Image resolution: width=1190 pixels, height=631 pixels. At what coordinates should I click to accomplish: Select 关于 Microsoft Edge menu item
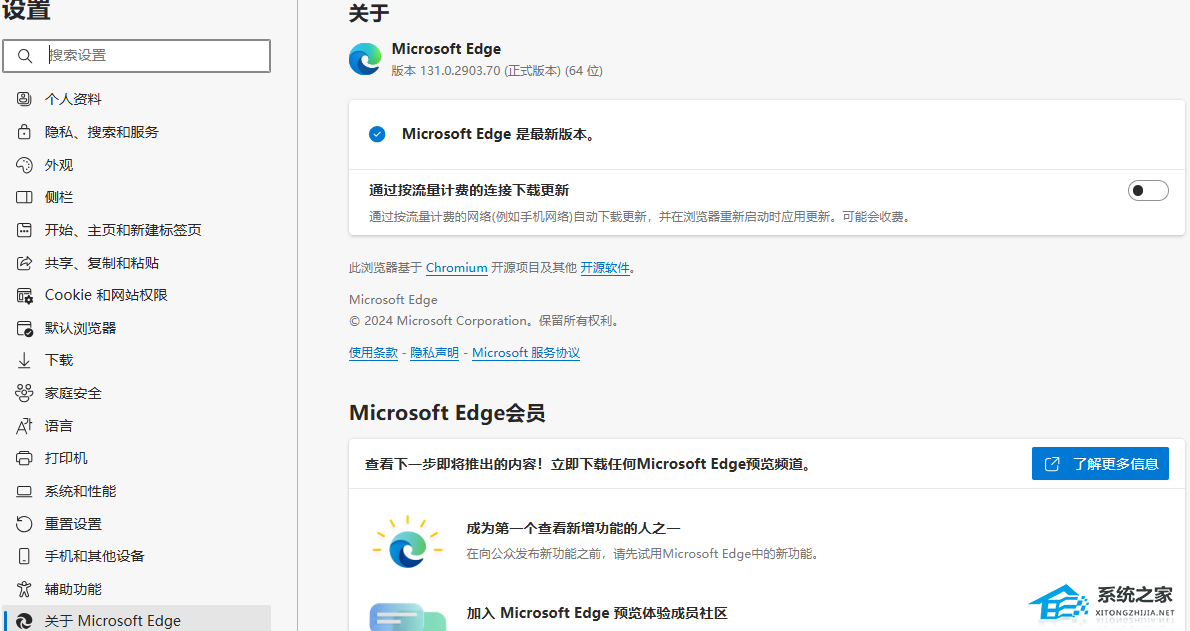[x=137, y=620]
